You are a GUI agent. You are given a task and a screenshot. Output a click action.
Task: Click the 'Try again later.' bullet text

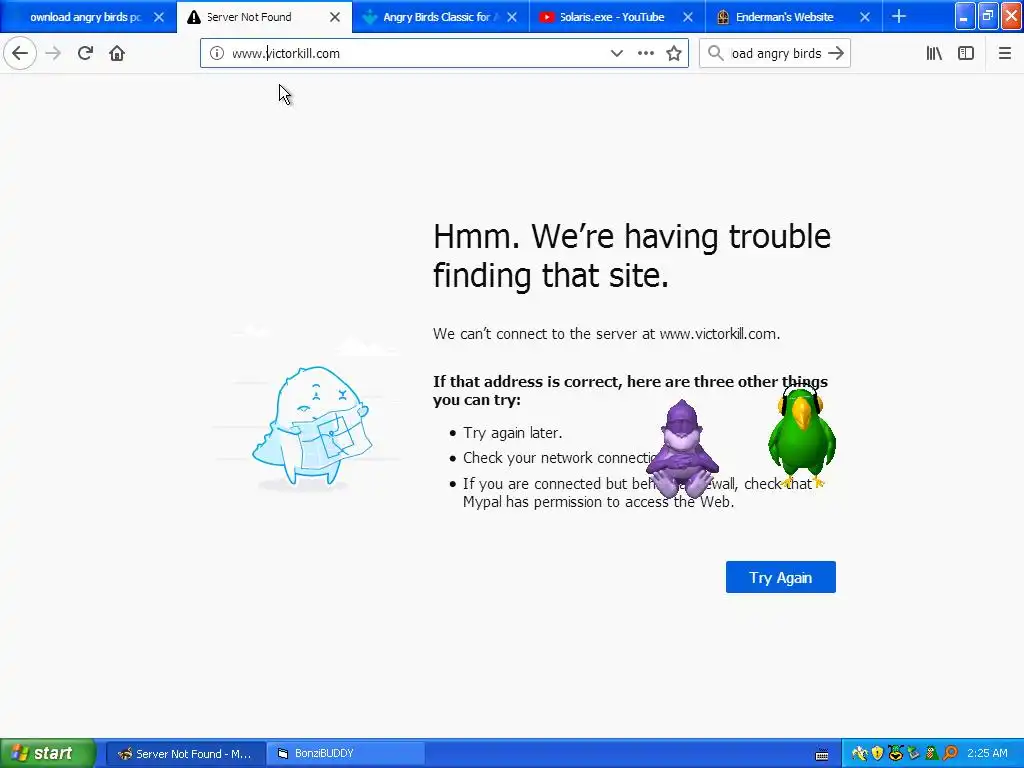coord(513,433)
